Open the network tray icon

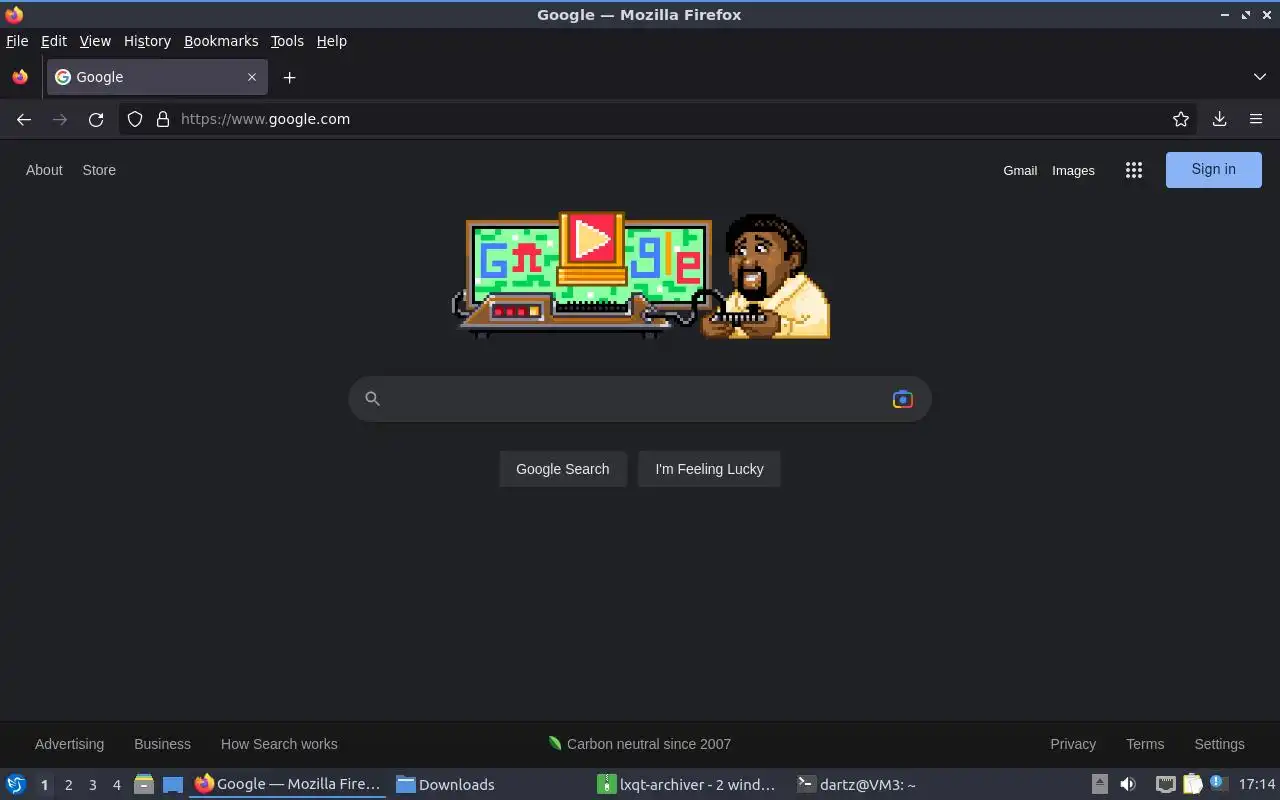tap(1165, 785)
